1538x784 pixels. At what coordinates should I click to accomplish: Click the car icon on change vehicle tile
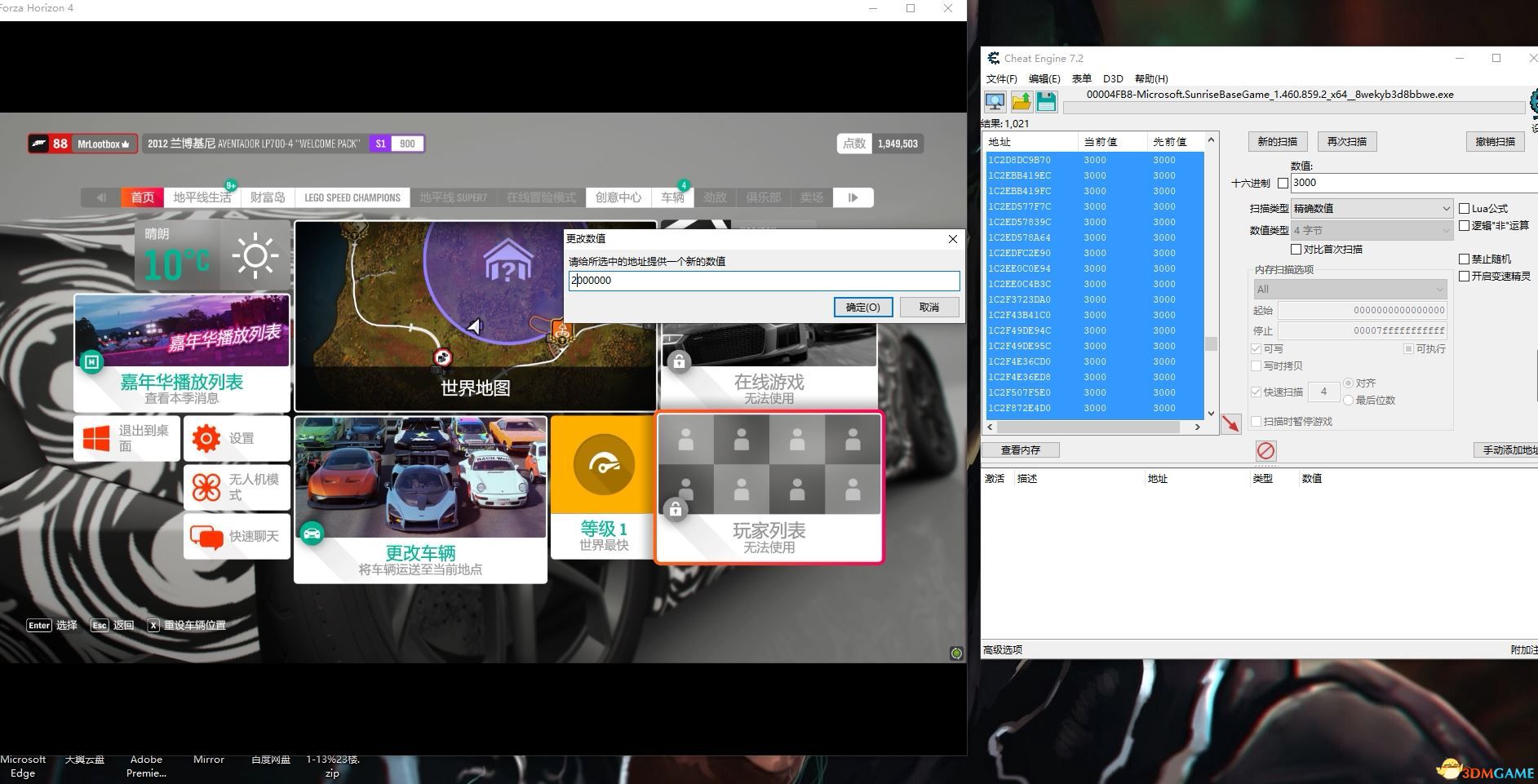point(312,534)
